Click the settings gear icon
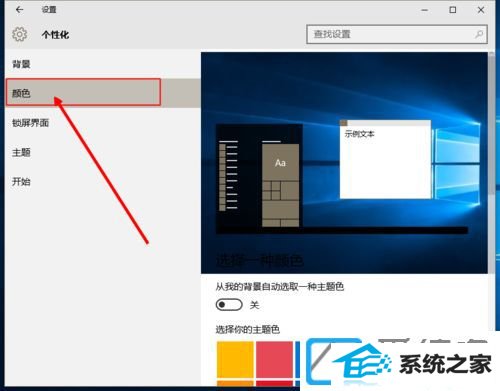 pos(20,34)
